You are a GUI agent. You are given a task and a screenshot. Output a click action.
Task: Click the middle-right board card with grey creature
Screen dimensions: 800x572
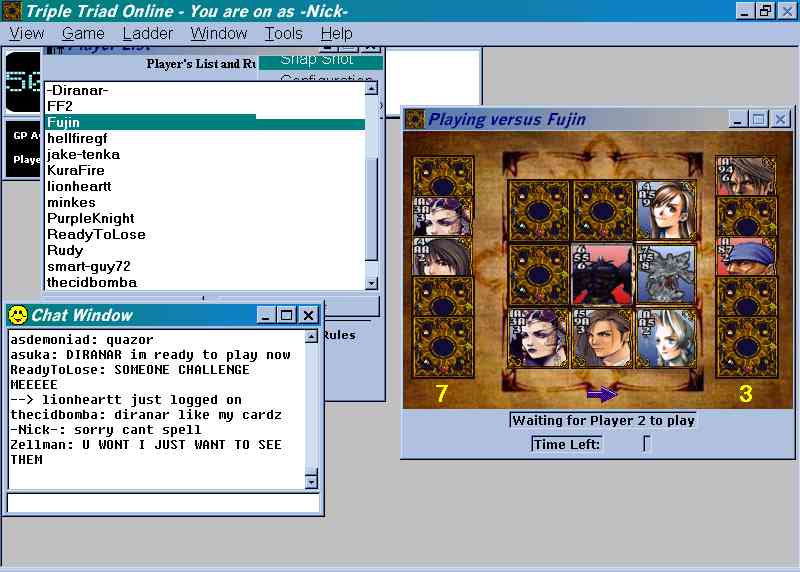(x=666, y=274)
